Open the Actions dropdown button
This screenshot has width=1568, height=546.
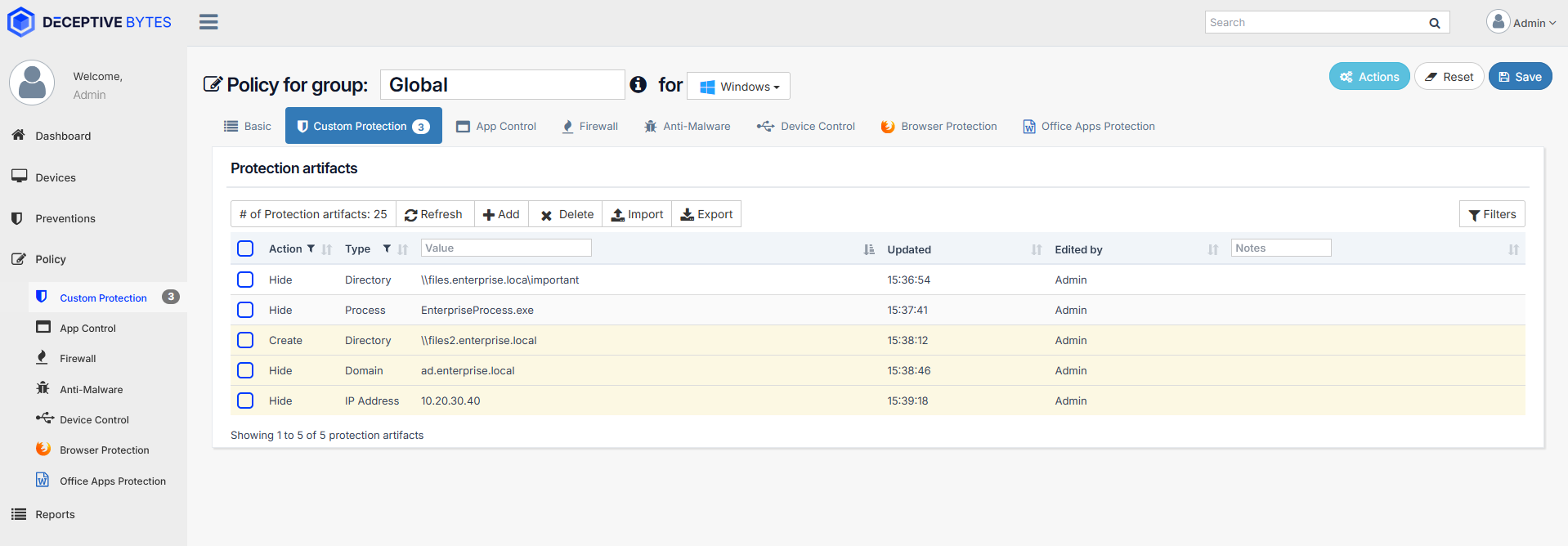[1369, 77]
